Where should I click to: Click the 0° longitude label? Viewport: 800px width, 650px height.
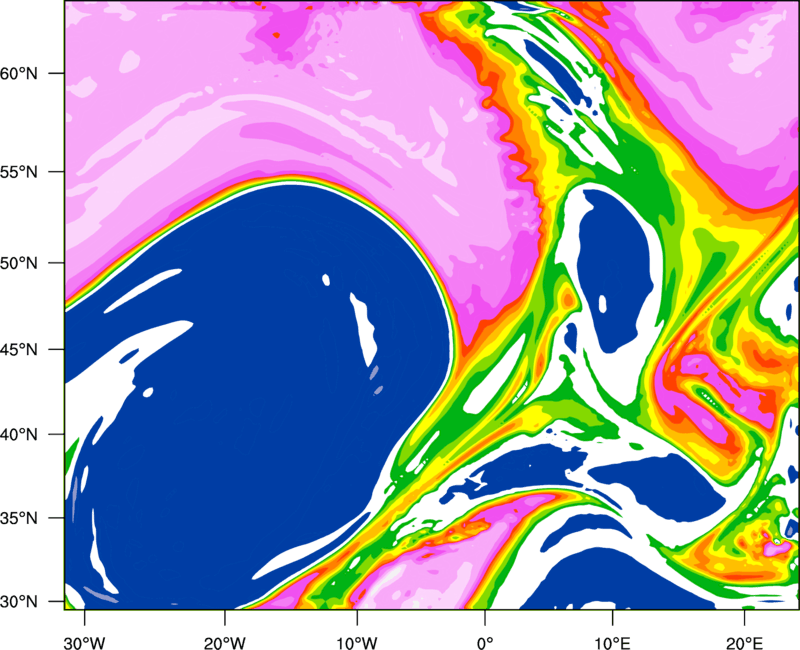coord(485,643)
